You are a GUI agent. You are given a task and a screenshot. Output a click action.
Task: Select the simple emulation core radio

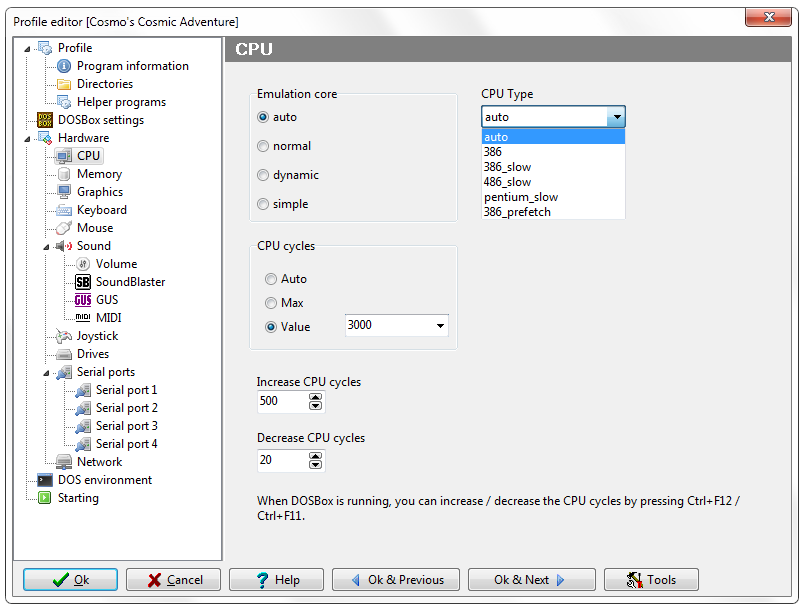tap(263, 204)
